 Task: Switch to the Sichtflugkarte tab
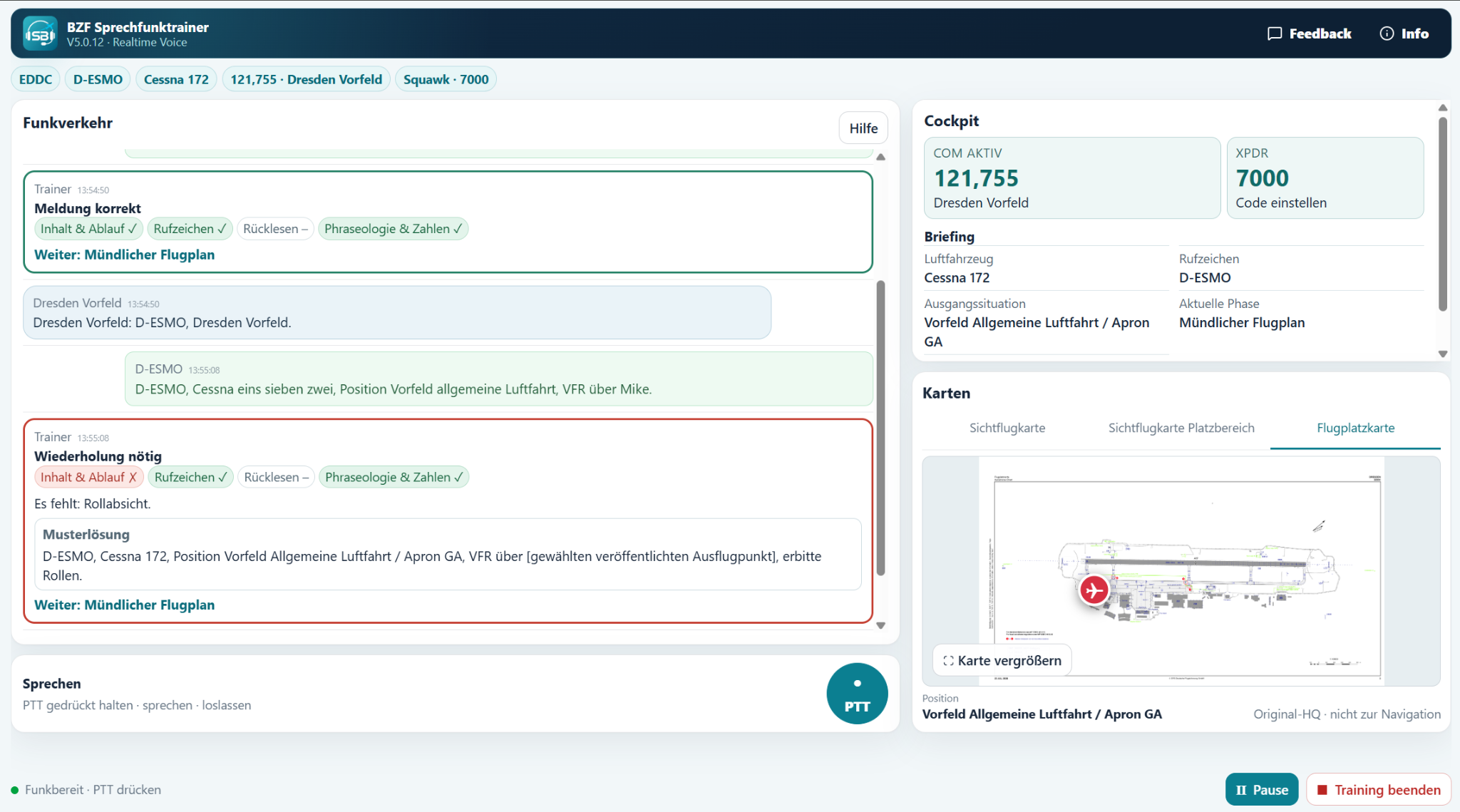(1007, 428)
